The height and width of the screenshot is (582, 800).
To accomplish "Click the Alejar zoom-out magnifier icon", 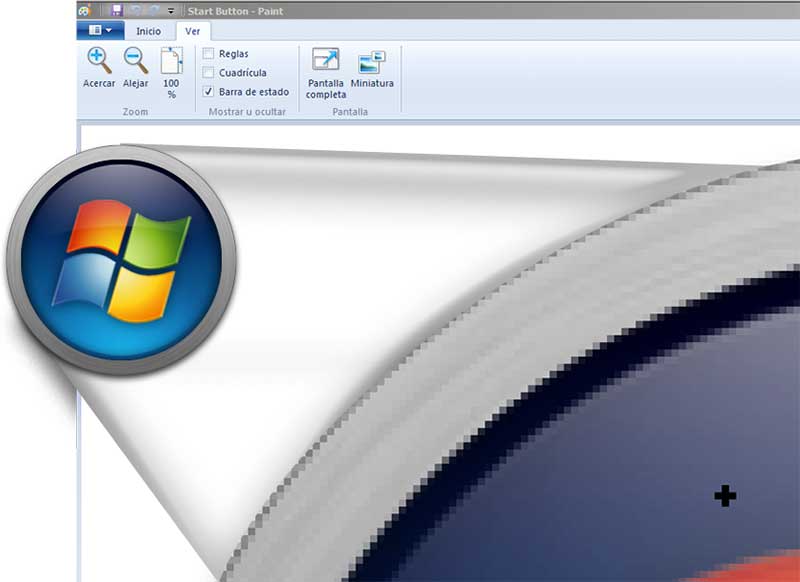I will pos(136,61).
